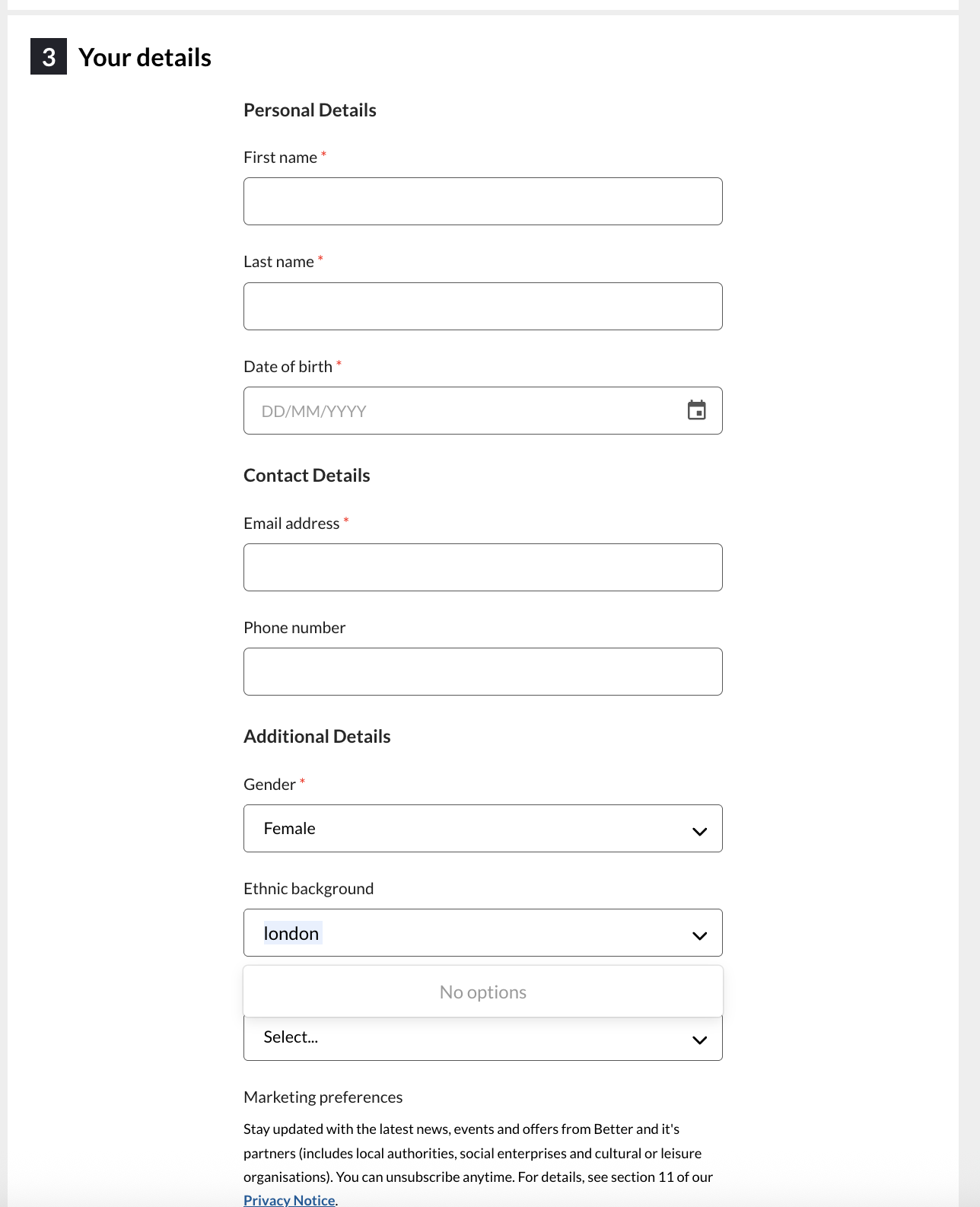Click the Ethnic background chevron arrow
The height and width of the screenshot is (1207, 980).
click(x=699, y=935)
